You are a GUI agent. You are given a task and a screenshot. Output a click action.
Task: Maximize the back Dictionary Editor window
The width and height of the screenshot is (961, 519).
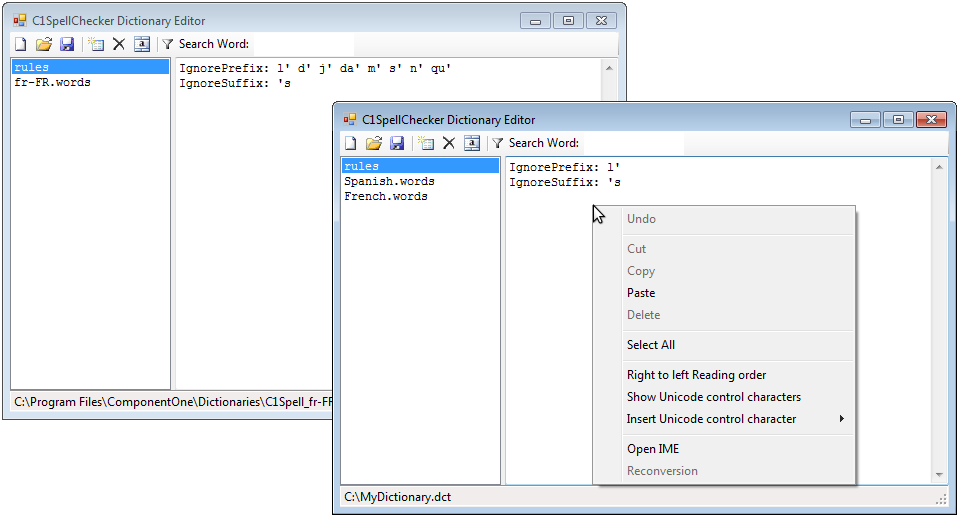569,21
